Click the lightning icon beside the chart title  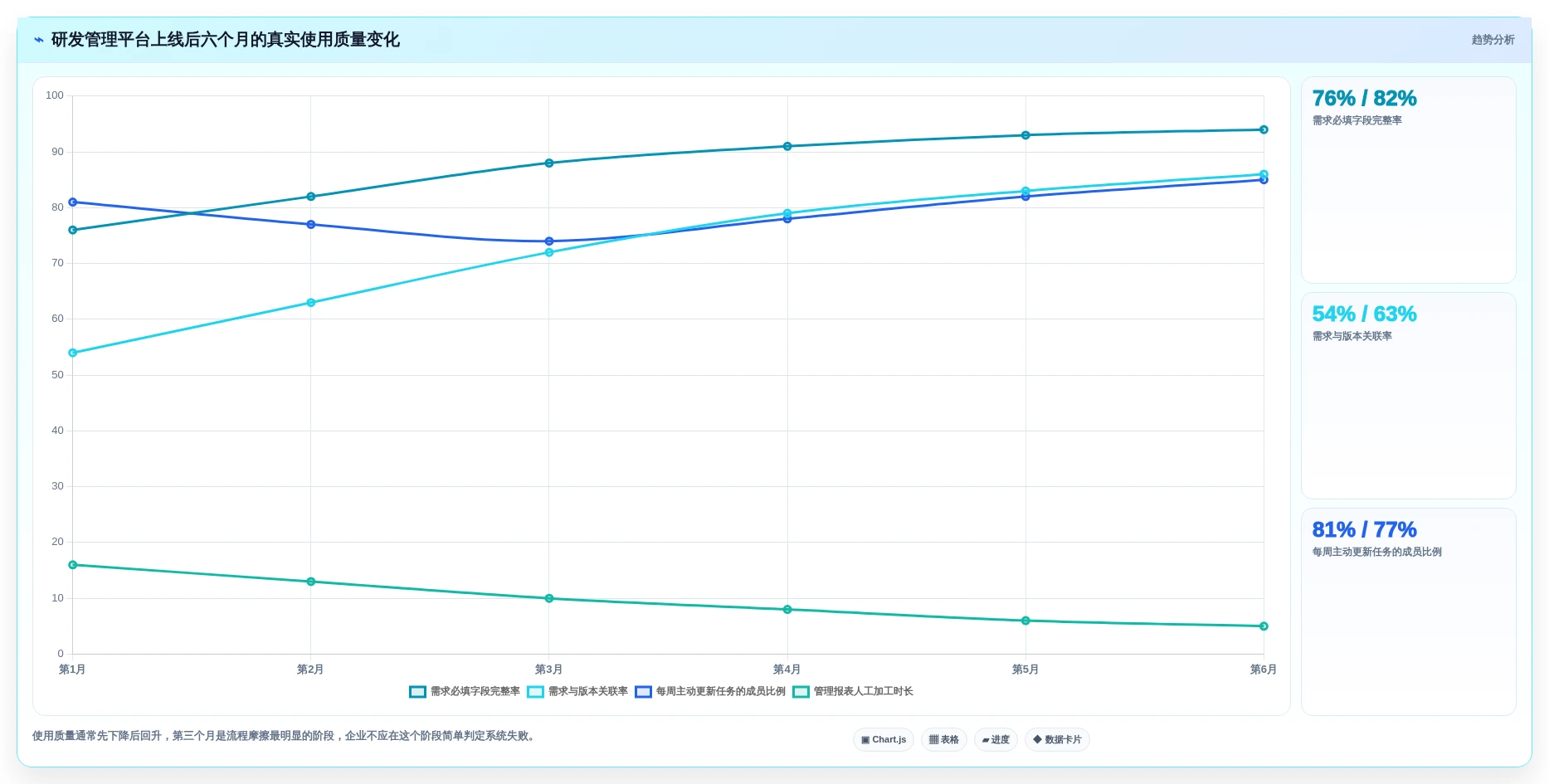pos(38,40)
